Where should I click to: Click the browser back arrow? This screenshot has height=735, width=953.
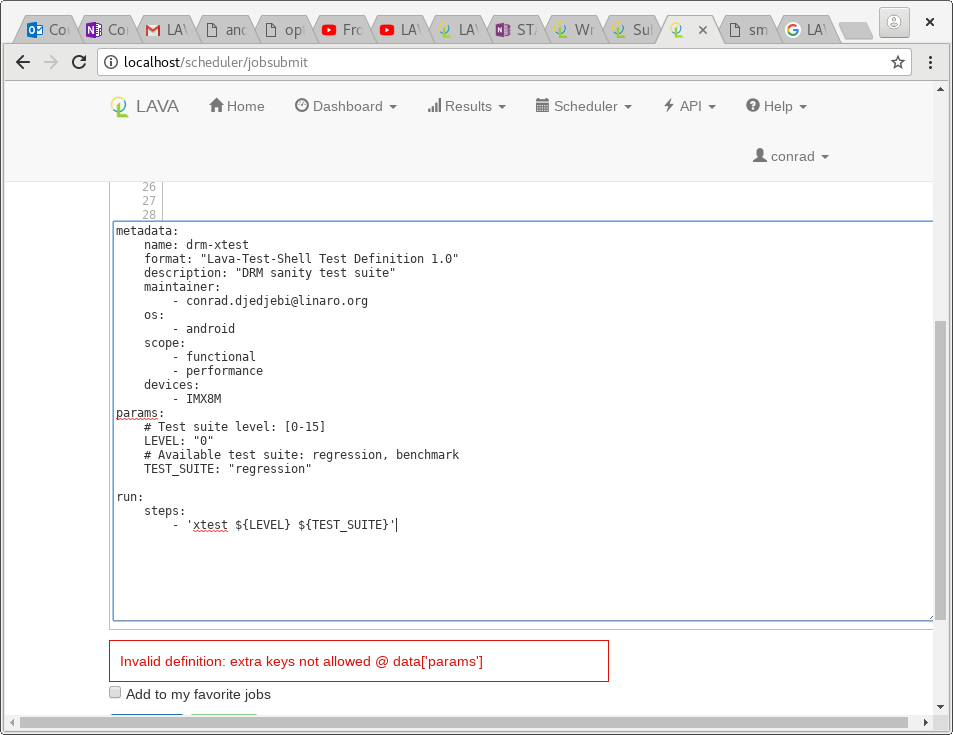pyautogui.click(x=24, y=62)
